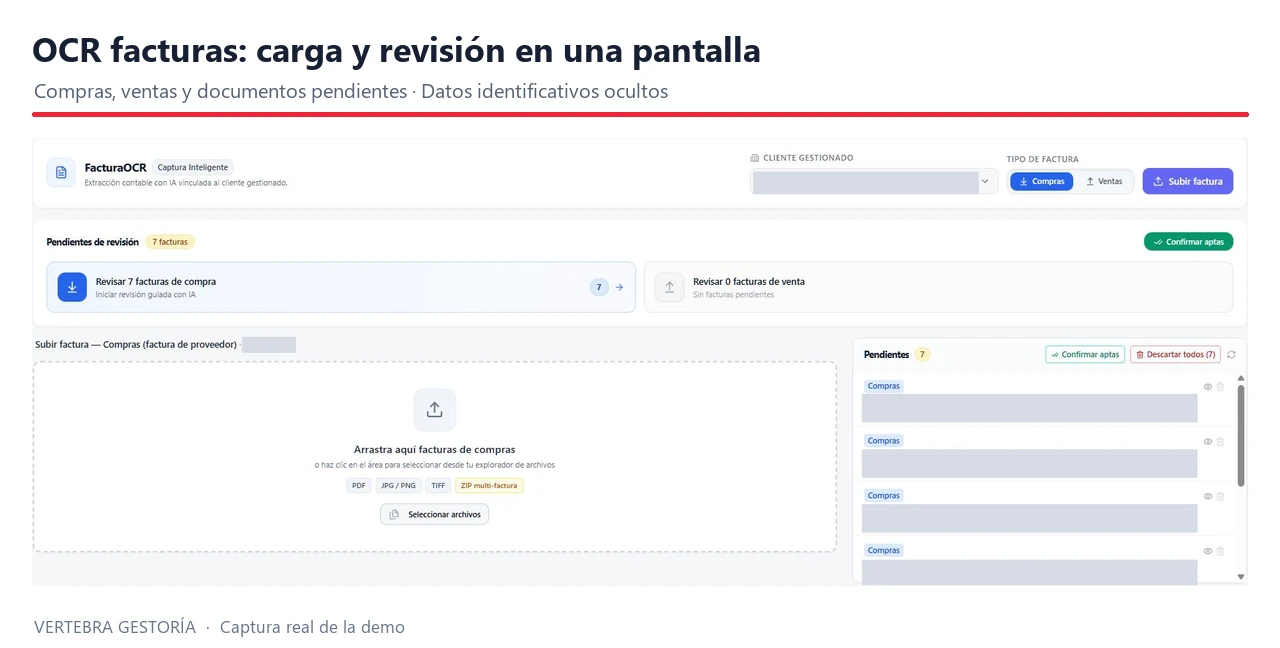Click the Pendientes list scrollbar thumb
This screenshot has height=648, width=1280.
pos(1241,436)
